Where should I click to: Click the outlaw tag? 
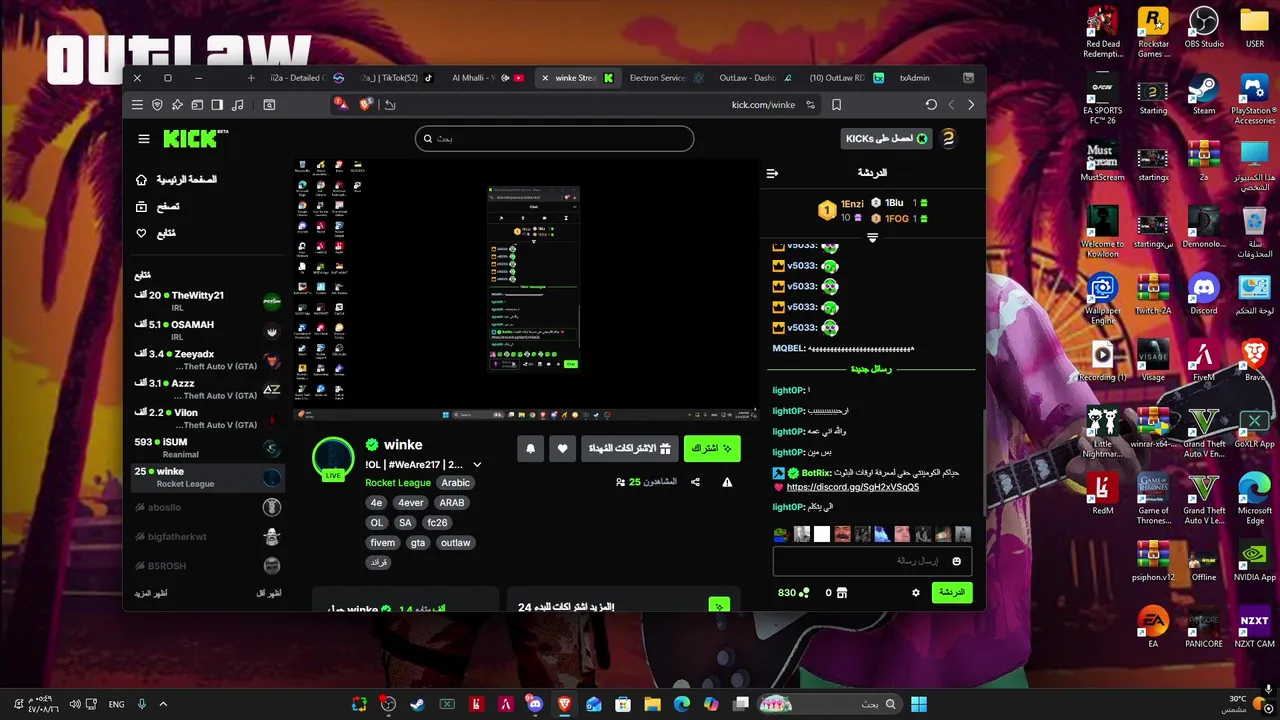[455, 543]
